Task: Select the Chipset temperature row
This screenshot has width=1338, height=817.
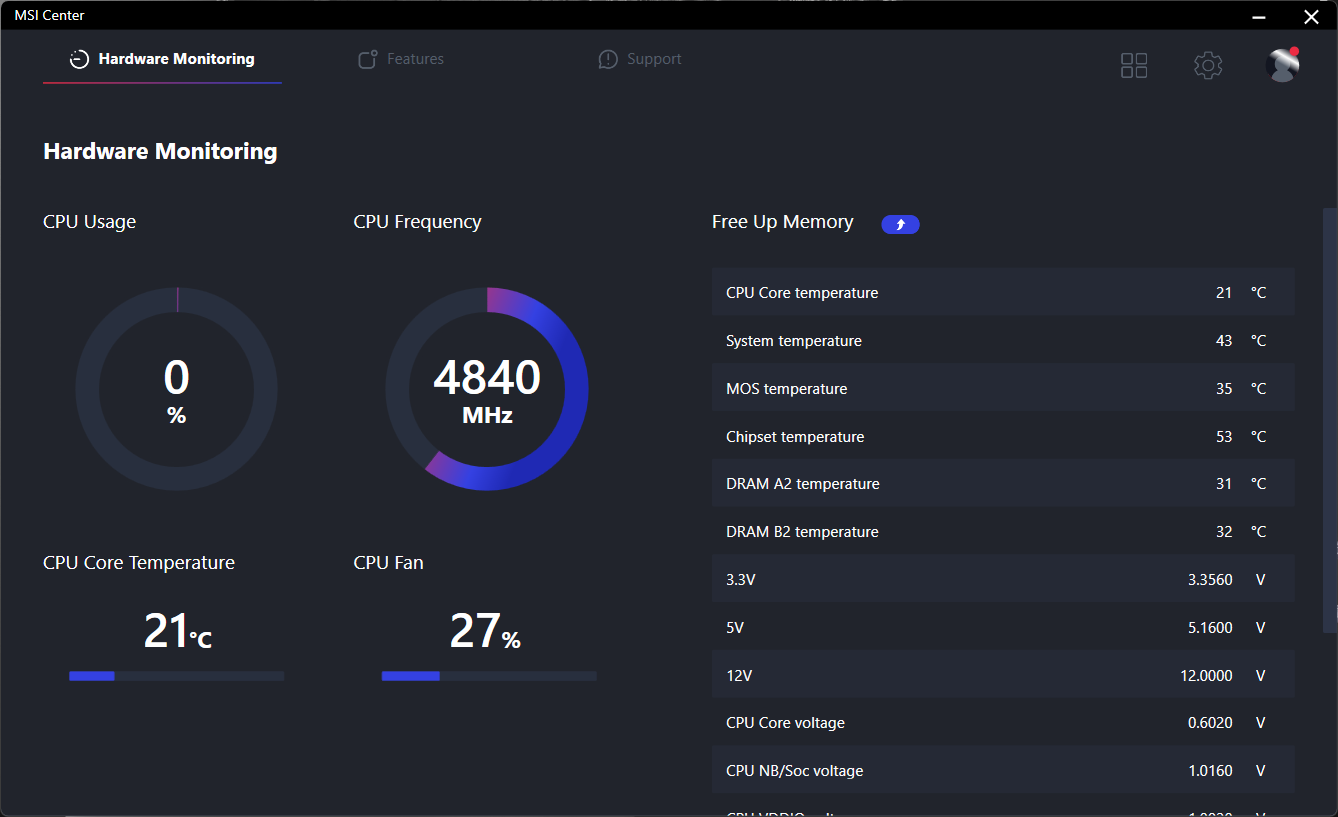Action: point(1003,437)
